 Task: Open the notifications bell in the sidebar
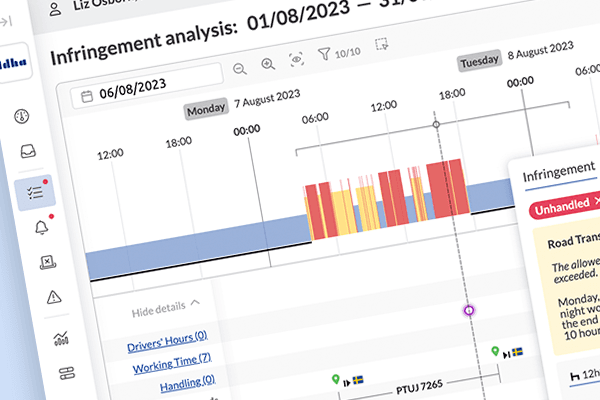pyautogui.click(x=41, y=227)
